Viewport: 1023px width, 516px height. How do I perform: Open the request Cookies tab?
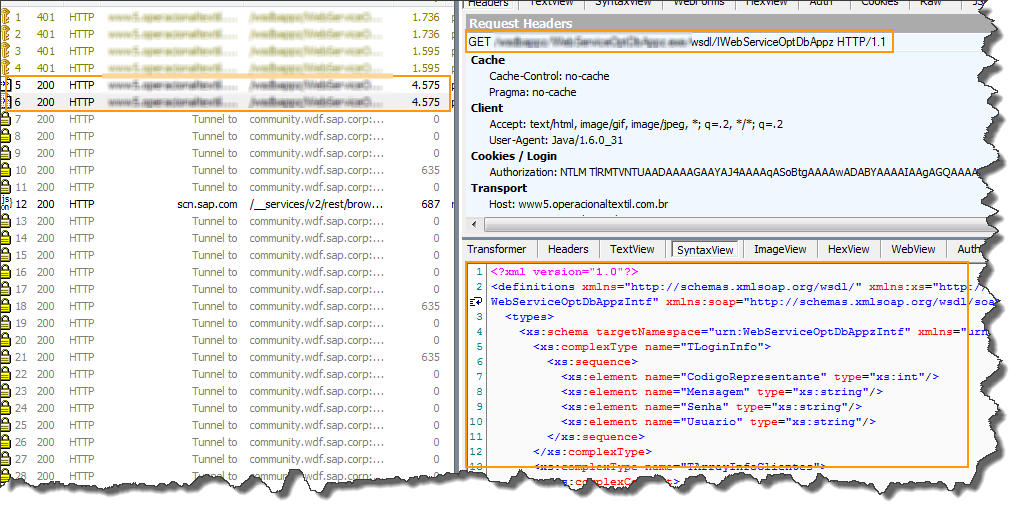[879, 3]
